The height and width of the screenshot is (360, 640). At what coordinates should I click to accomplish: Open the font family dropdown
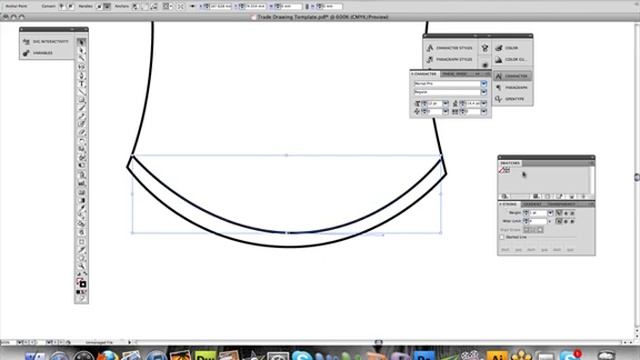pyautogui.click(x=484, y=84)
